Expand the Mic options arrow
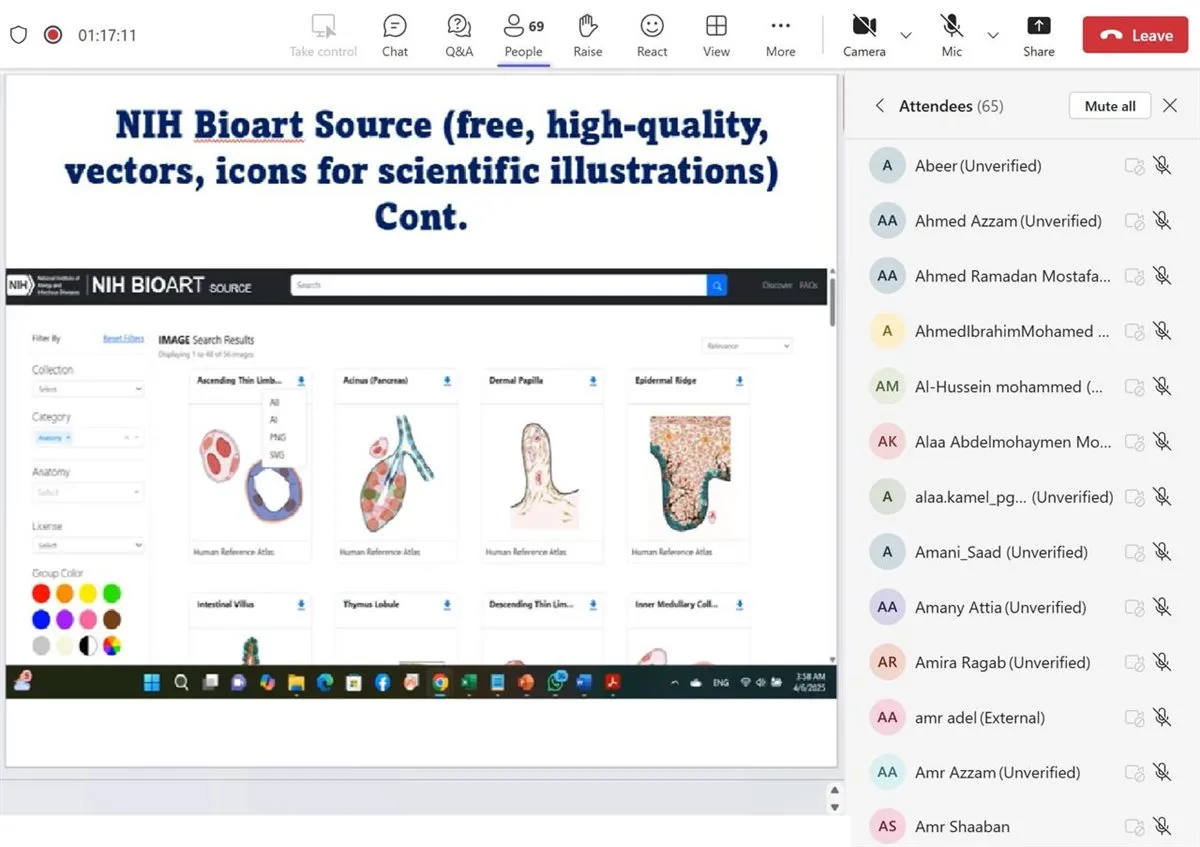 993,35
